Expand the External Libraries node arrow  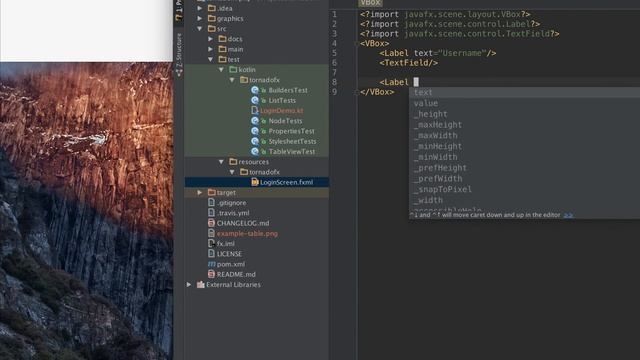pyautogui.click(x=189, y=284)
